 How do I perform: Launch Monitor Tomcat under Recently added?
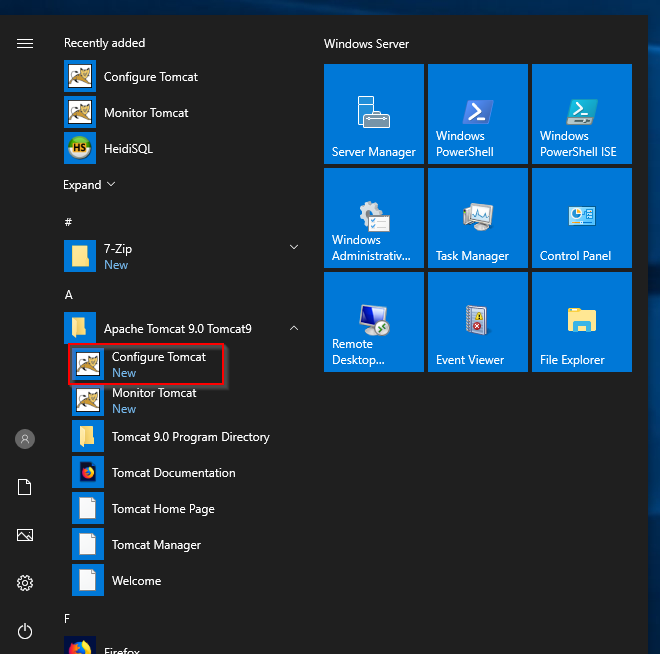[181, 112]
